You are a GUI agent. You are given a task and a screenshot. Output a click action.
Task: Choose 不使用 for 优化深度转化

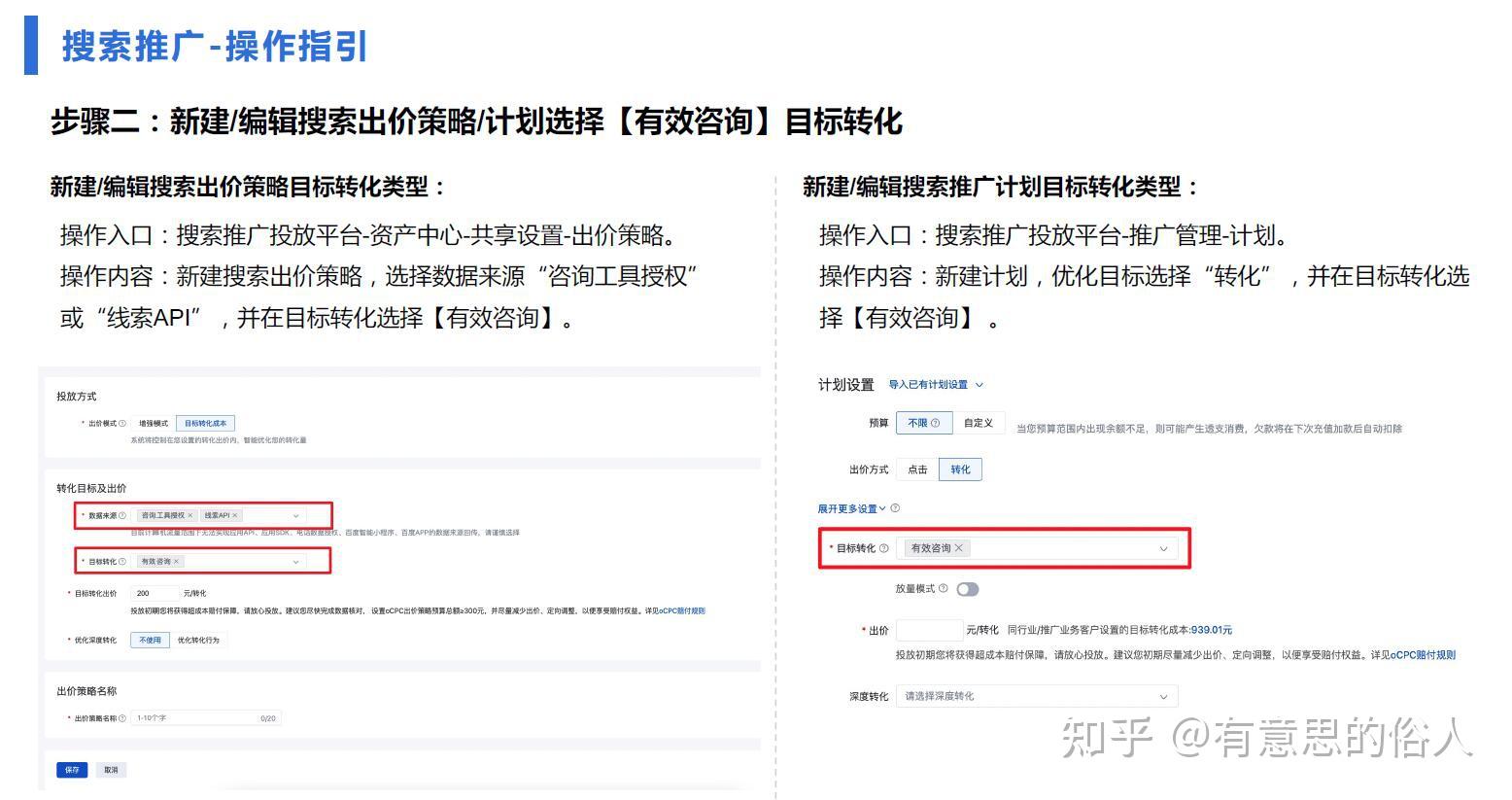pos(150,641)
